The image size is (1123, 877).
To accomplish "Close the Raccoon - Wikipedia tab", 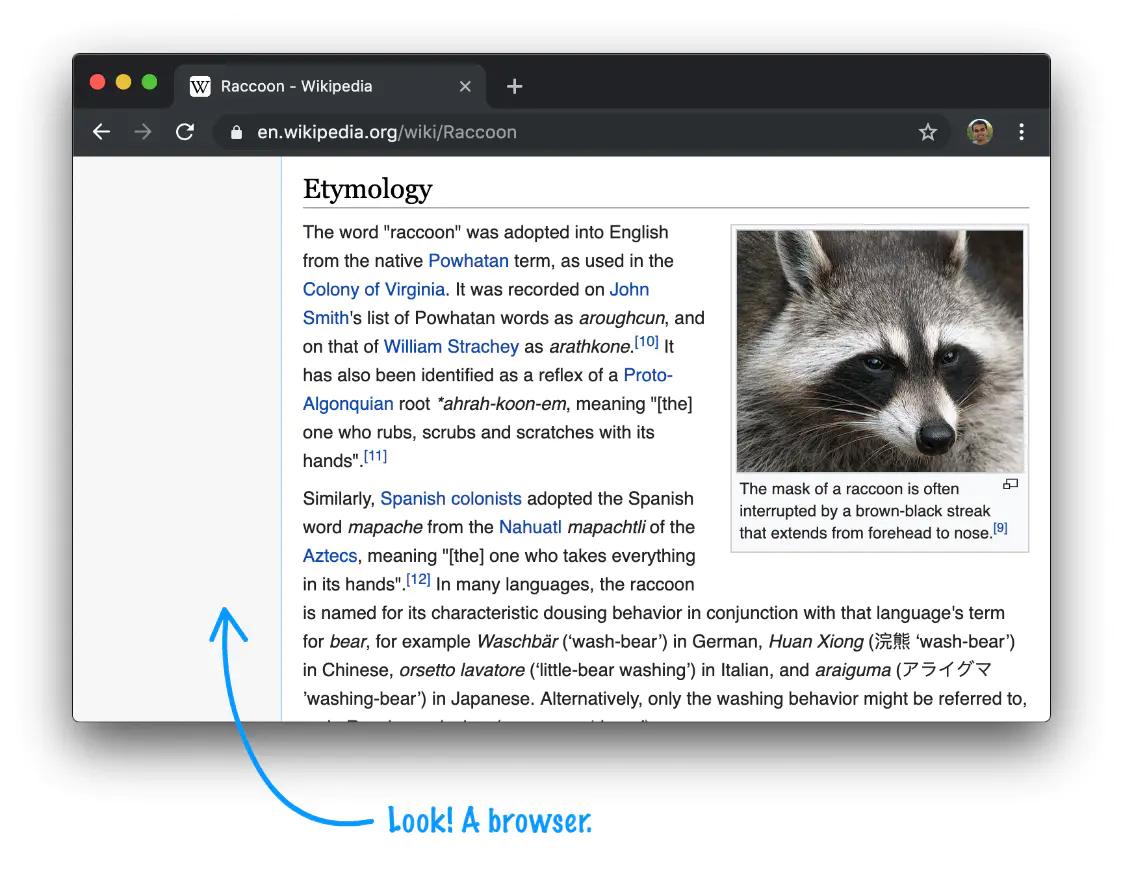I will 464,86.
